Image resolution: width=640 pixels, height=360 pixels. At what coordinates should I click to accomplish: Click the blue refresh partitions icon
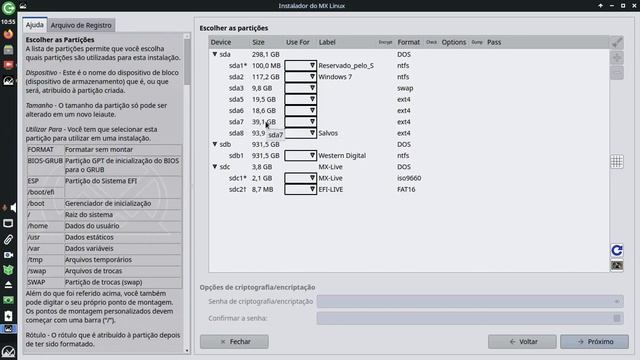point(617,250)
